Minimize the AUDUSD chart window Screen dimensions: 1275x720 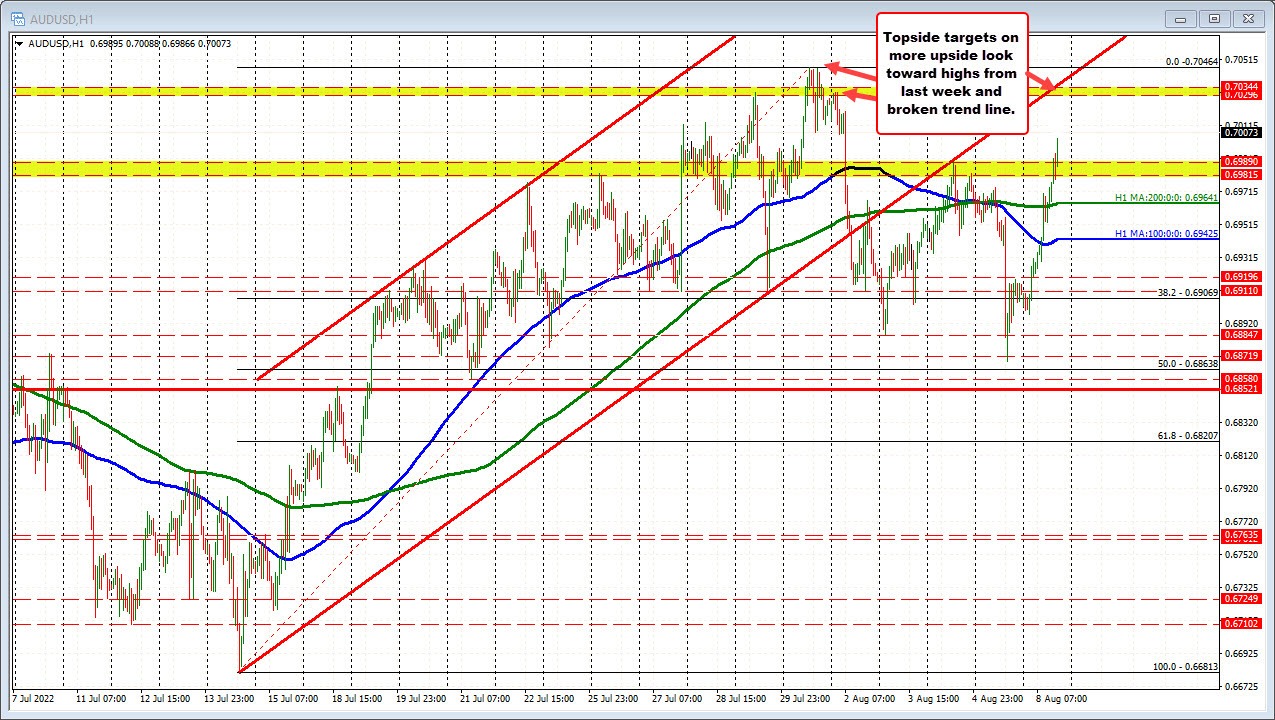(x=1185, y=18)
